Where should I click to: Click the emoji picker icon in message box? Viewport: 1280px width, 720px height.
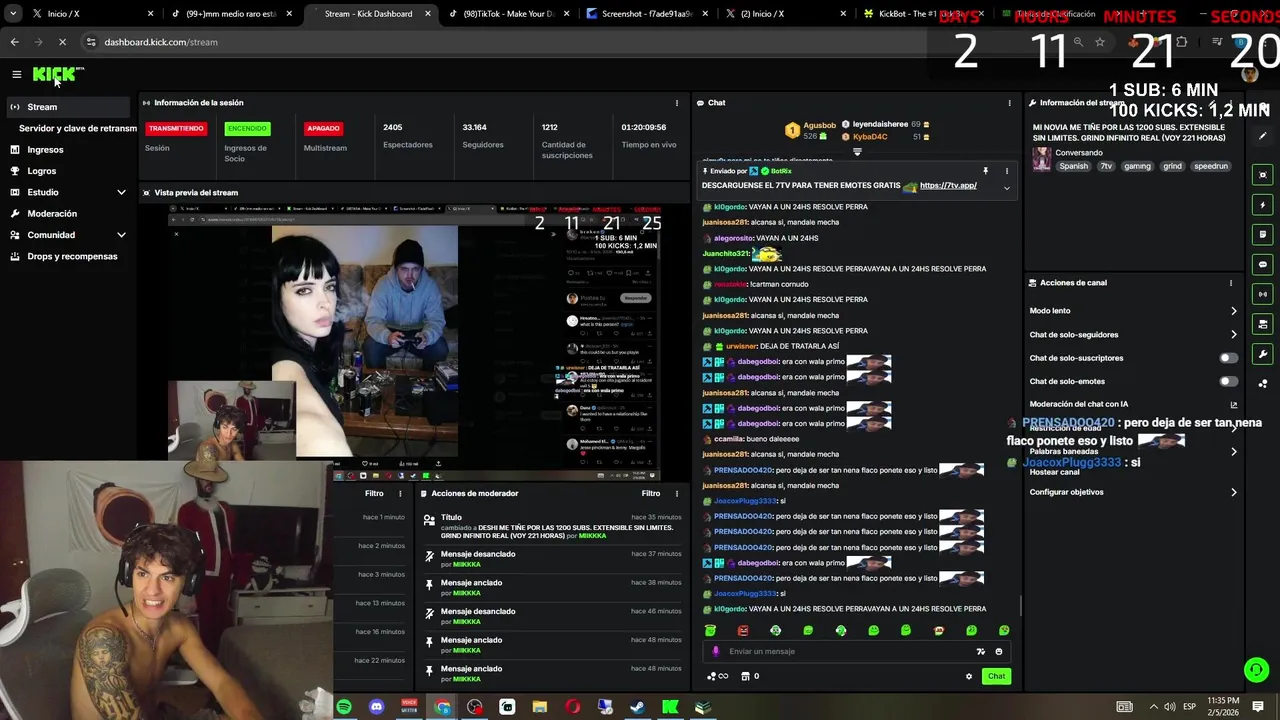[x=998, y=652]
